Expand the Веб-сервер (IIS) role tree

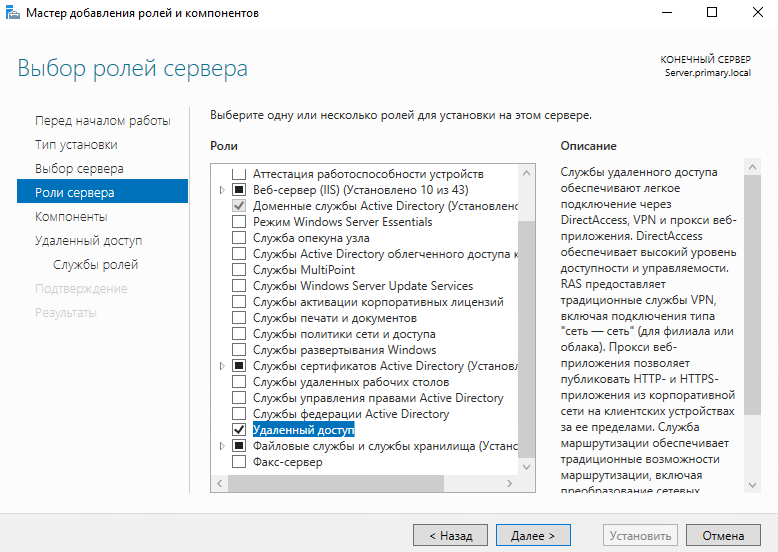222,190
